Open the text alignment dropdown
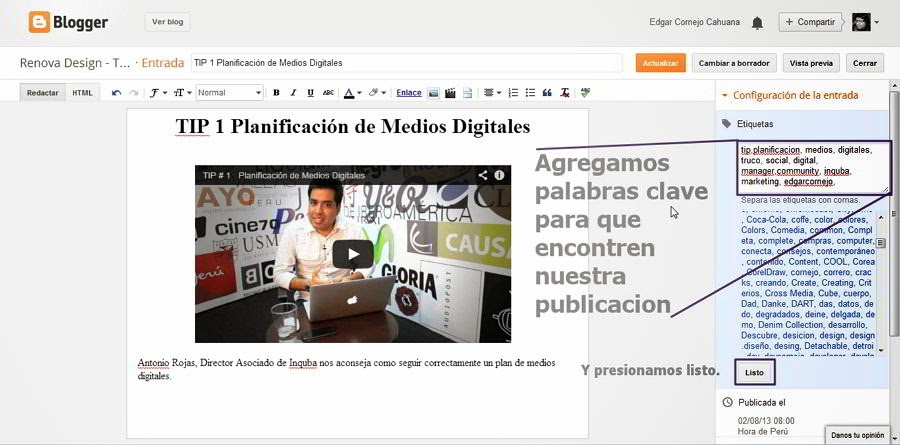 [492, 92]
